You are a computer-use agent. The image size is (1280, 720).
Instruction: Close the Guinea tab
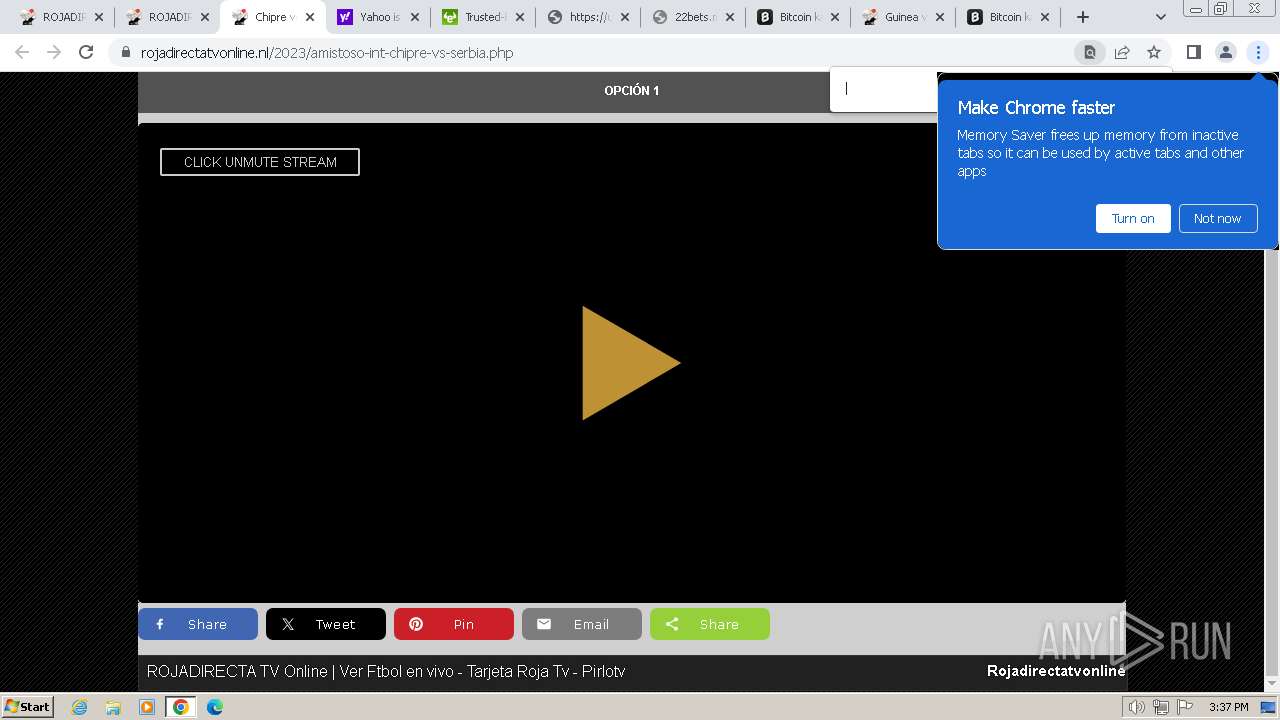pos(940,17)
